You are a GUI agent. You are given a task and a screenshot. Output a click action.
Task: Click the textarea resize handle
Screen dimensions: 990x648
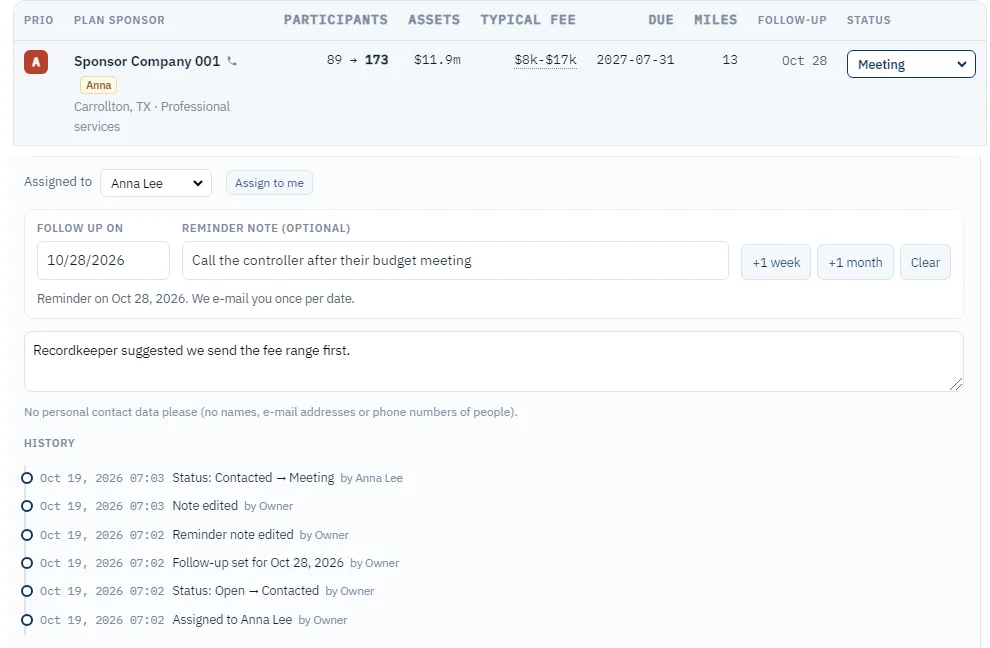click(x=956, y=385)
